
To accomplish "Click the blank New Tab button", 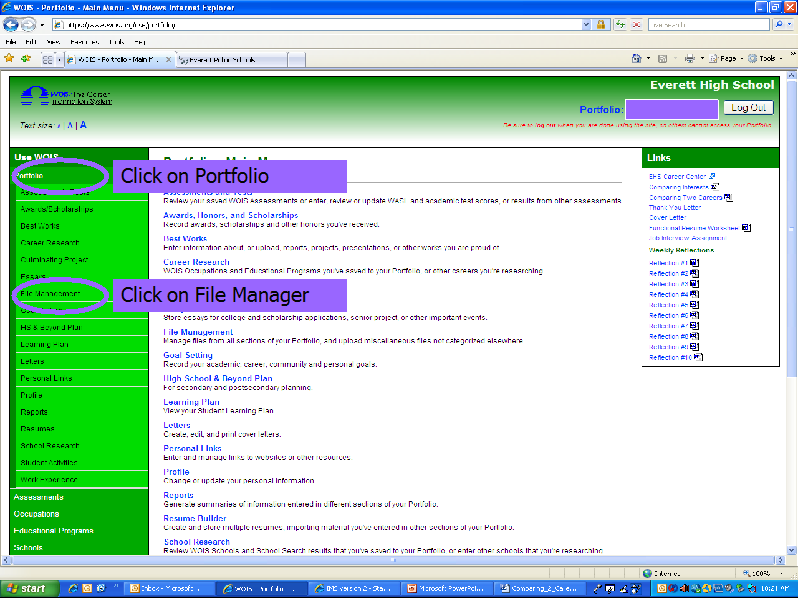I will pos(296,60).
